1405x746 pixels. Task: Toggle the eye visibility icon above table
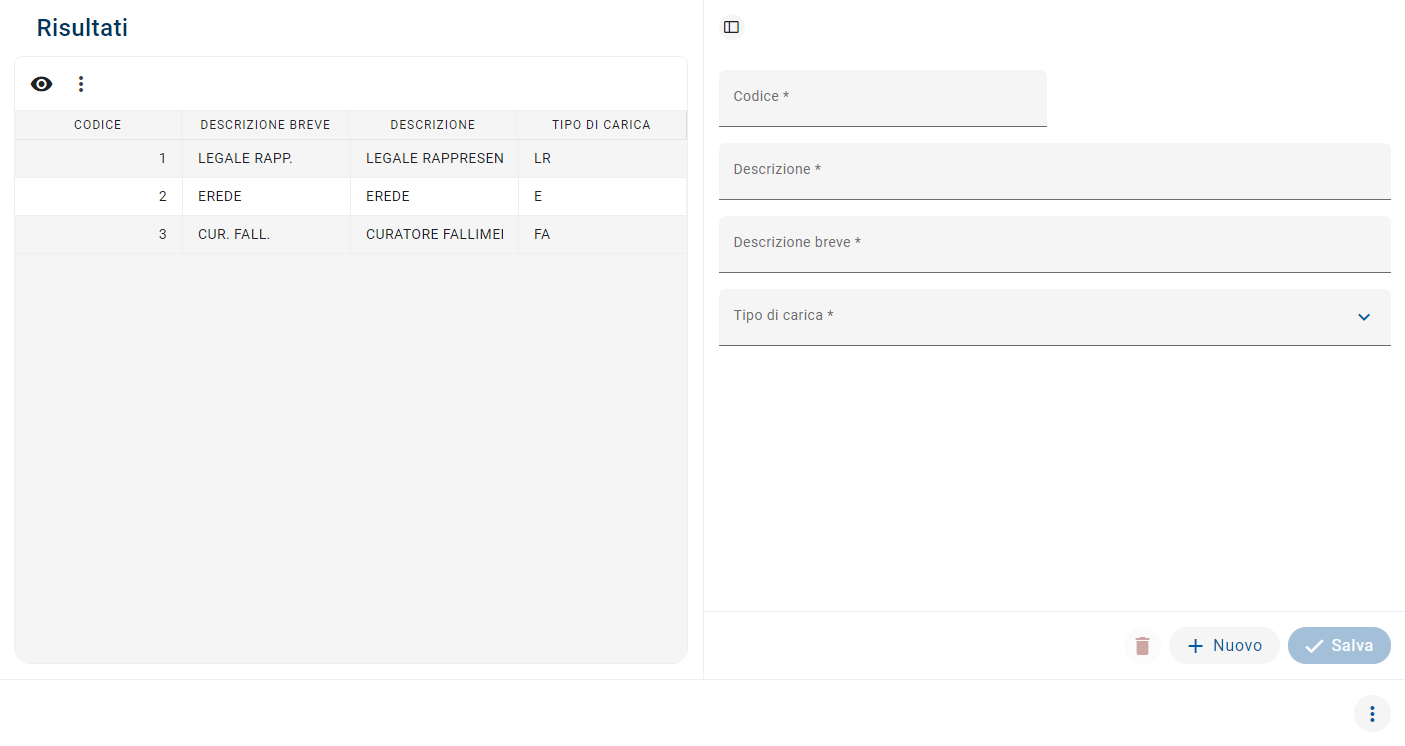(41, 84)
